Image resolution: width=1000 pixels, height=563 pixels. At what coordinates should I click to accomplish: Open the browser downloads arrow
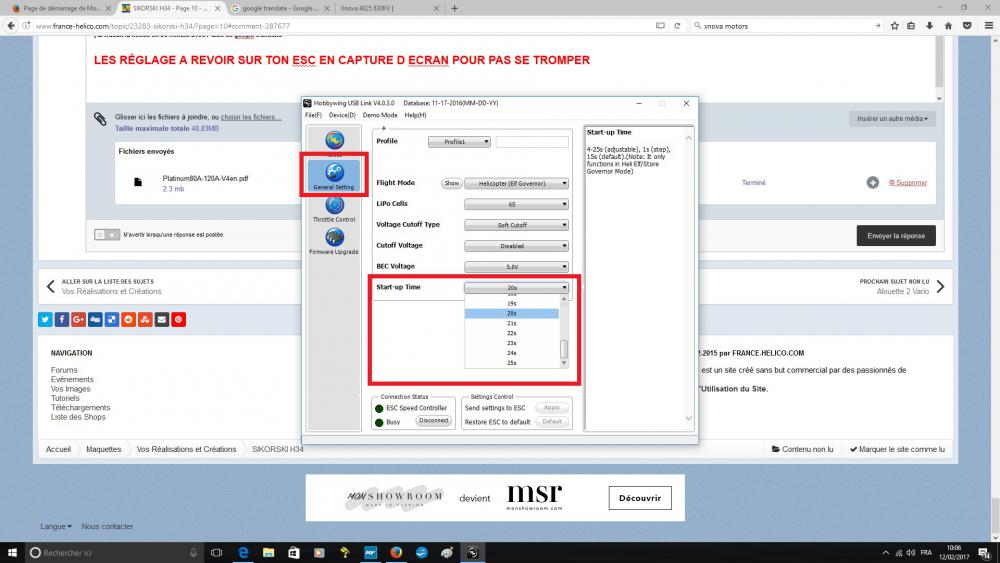point(930,26)
